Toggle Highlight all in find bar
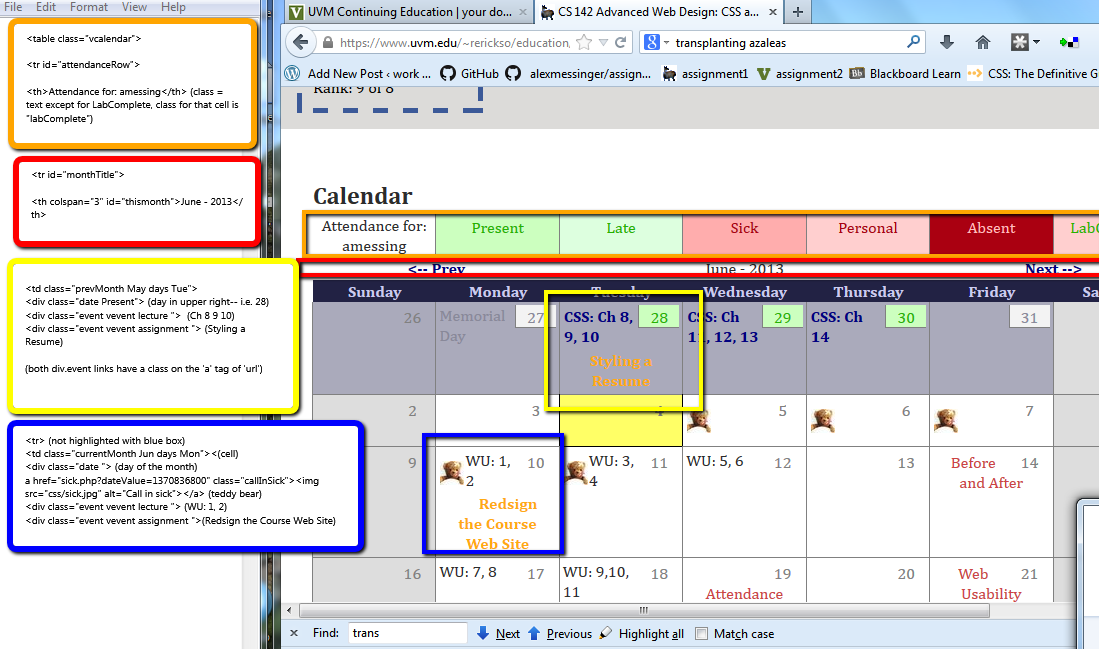Image resolution: width=1099 pixels, height=649 pixels. coord(643,633)
